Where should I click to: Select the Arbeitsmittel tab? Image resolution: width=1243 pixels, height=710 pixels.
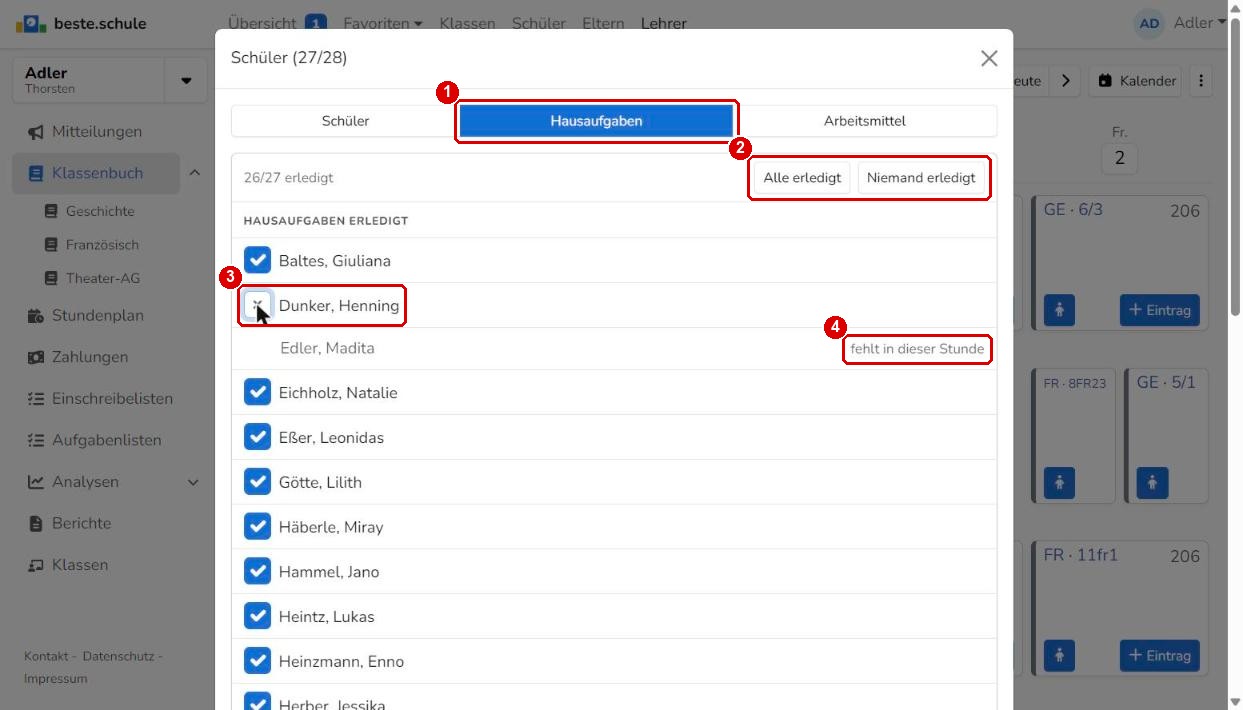click(x=865, y=121)
